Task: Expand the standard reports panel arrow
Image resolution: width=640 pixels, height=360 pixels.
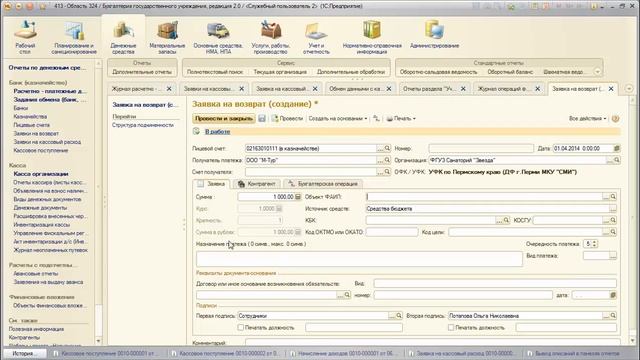Action: pyautogui.click(x=598, y=72)
